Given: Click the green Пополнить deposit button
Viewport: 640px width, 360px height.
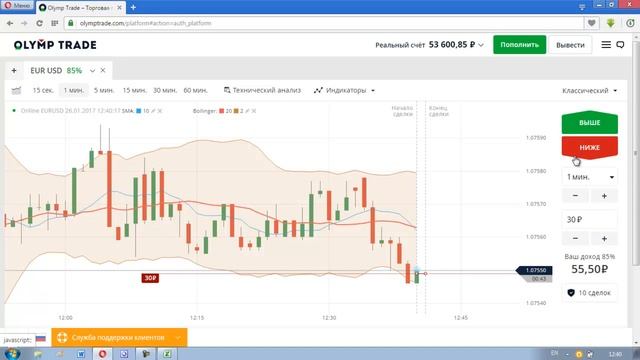Looking at the screenshot, I should [x=520, y=44].
